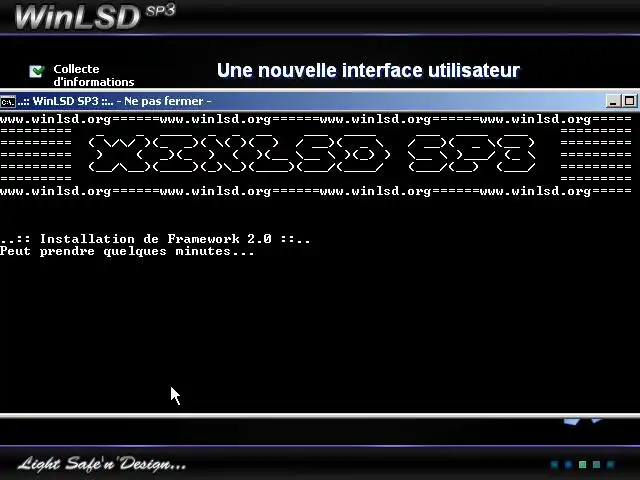Click the 'Peut prendre quelques minutes...' line
The image size is (640, 480).
(127, 251)
